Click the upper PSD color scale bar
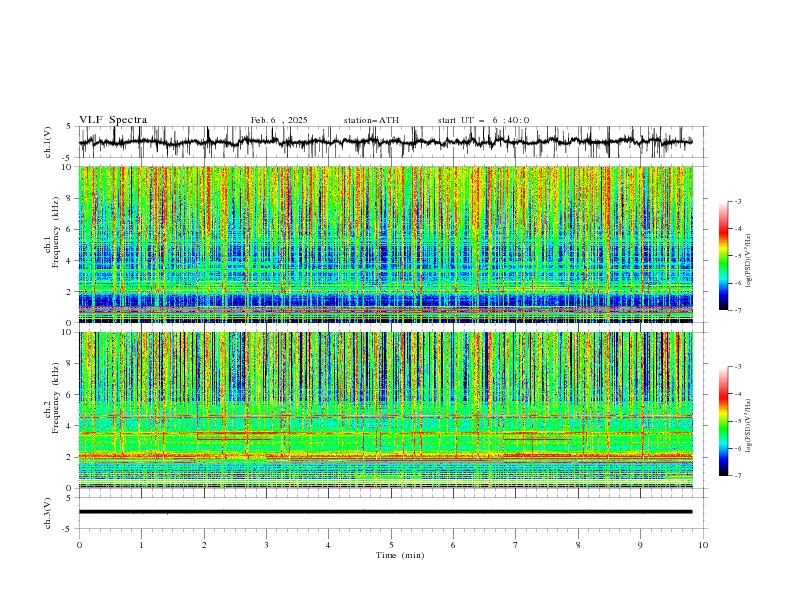The height and width of the screenshot is (612, 792). (723, 256)
